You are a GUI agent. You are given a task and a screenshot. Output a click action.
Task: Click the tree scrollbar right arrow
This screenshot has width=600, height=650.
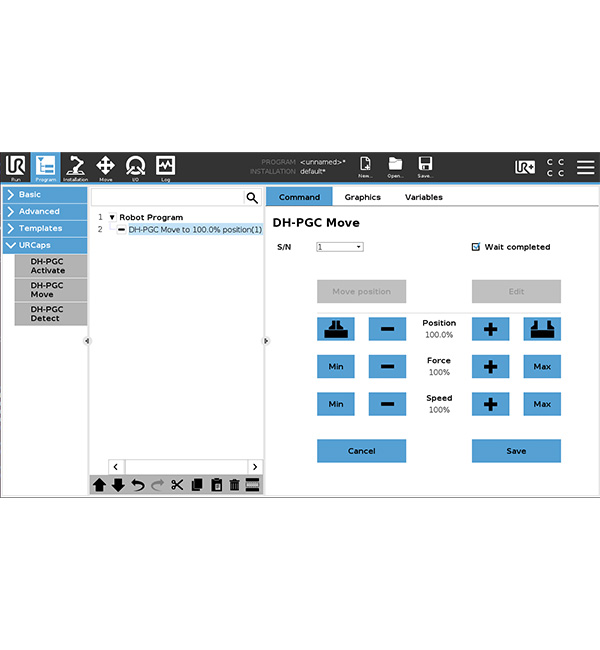[255, 467]
